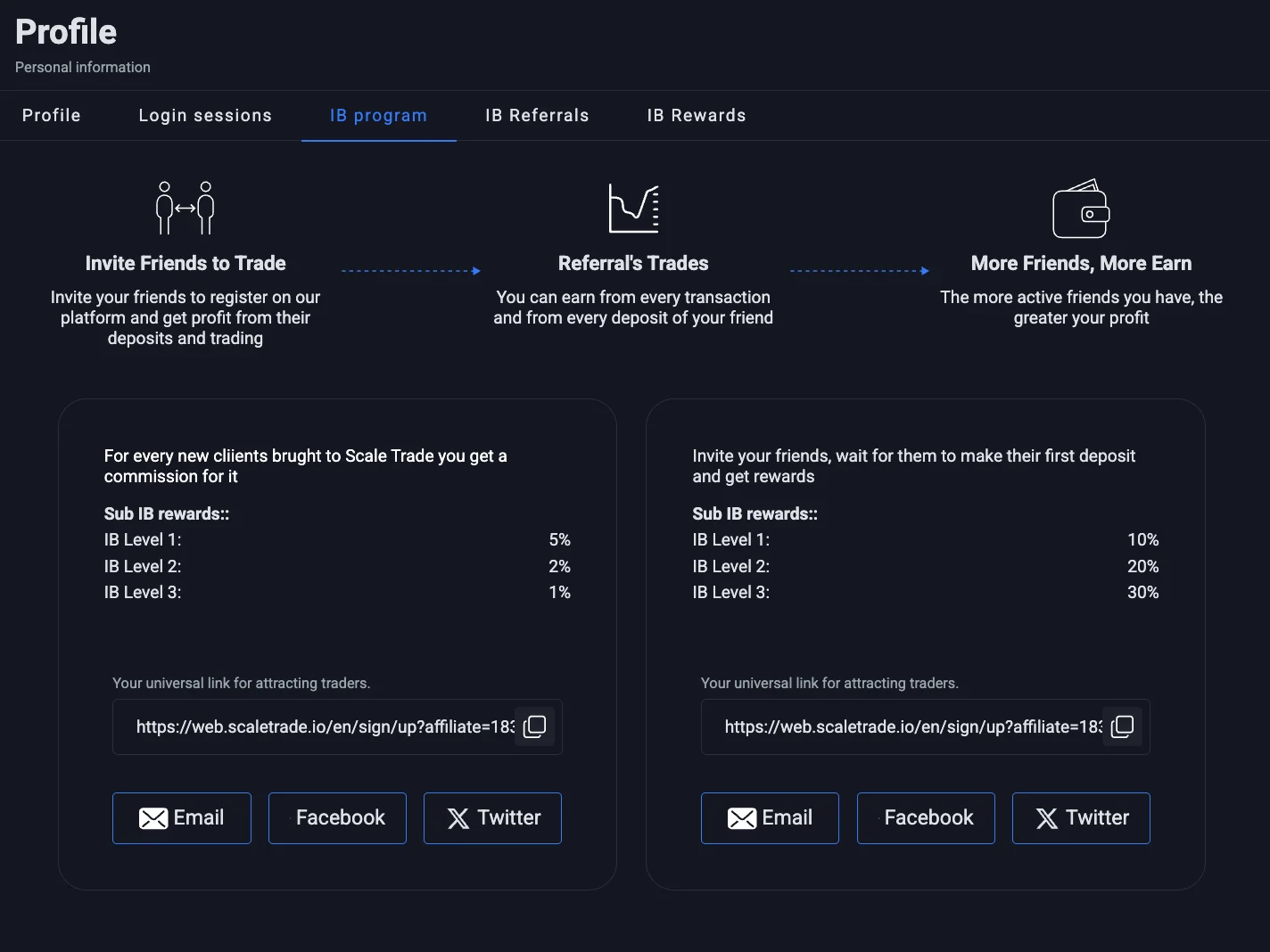
Task: Select the IB program tab
Action: pyautogui.click(x=378, y=116)
